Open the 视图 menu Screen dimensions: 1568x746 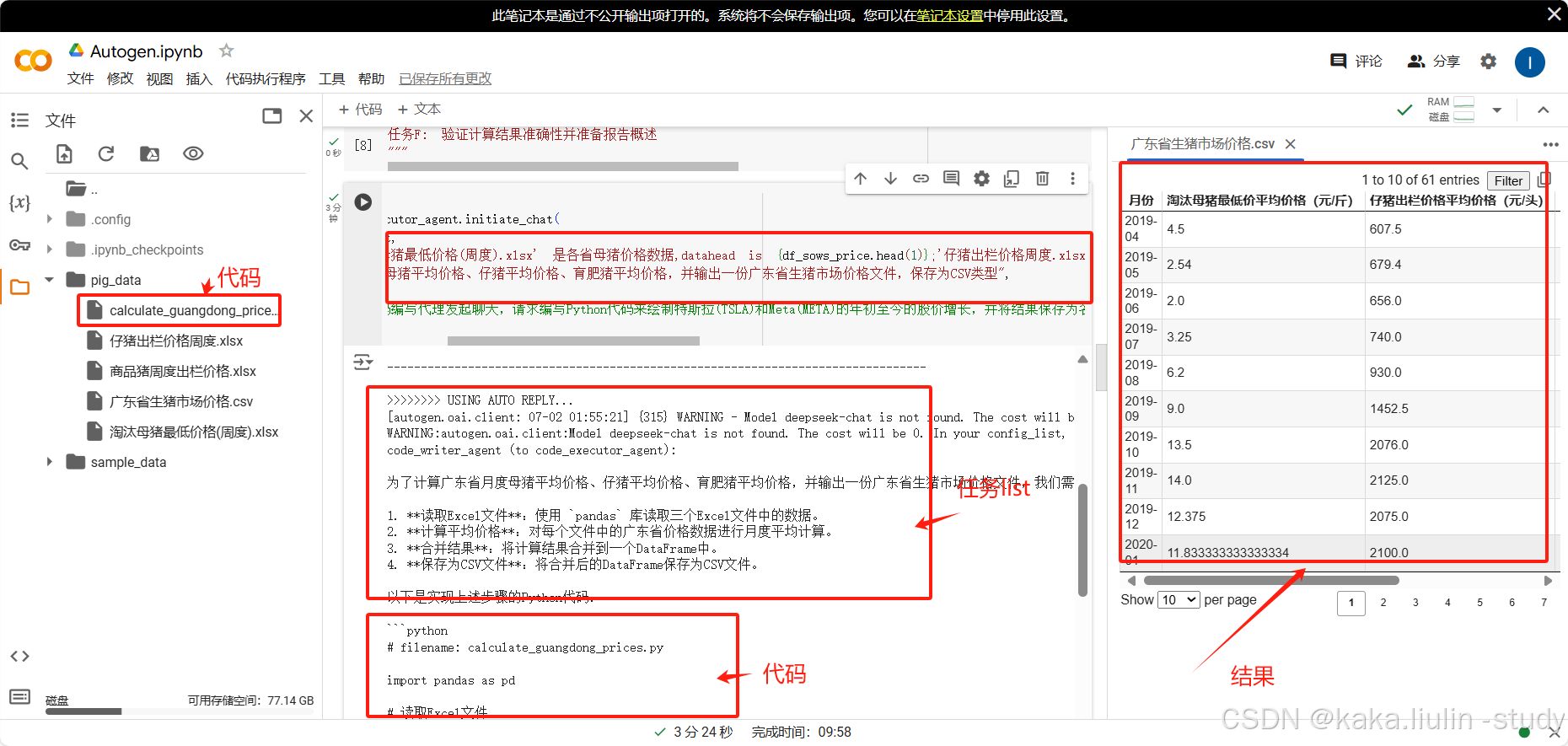159,78
